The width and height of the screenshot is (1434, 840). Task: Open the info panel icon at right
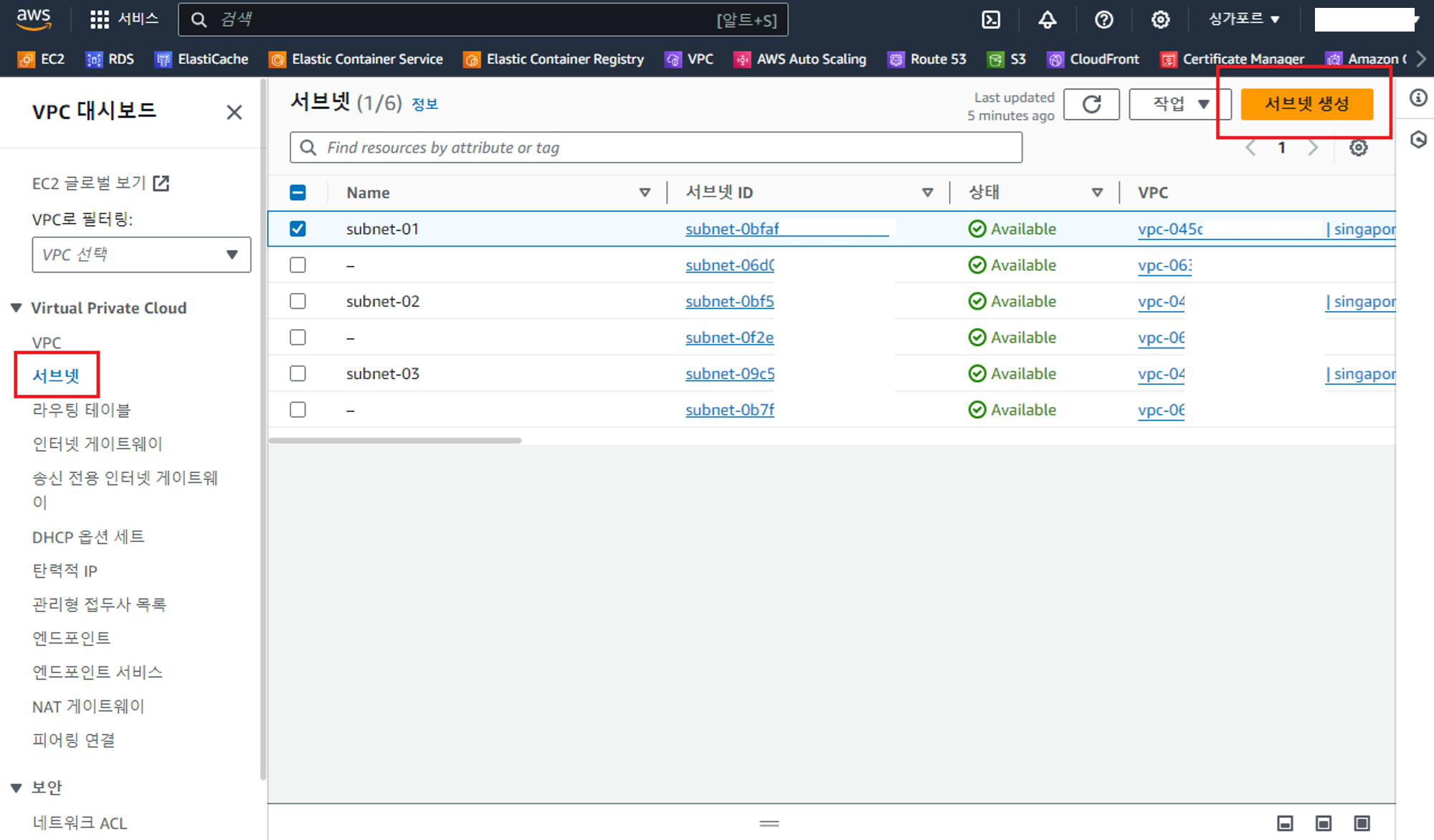(1418, 97)
